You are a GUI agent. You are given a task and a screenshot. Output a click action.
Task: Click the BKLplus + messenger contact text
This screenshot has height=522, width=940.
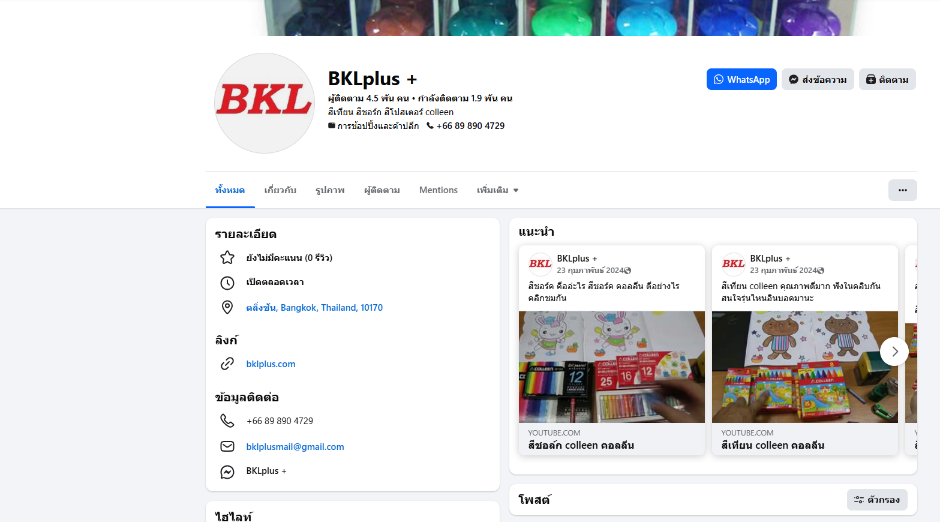(266, 471)
